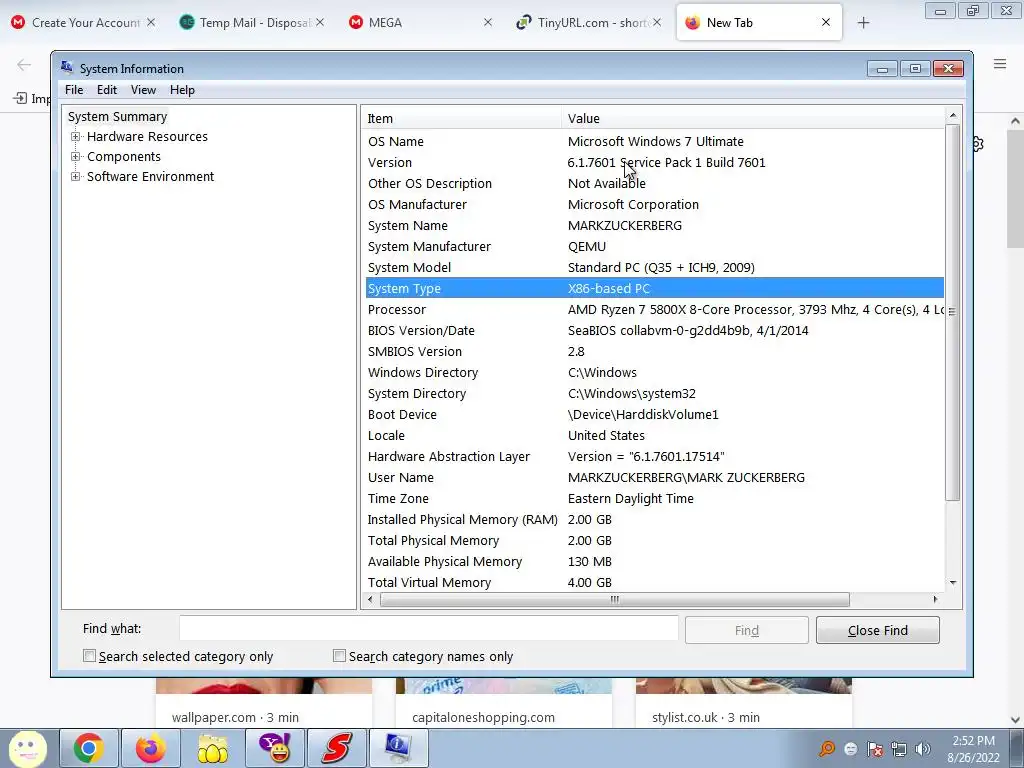Expand the Software Environment tree node
The height and width of the screenshot is (768, 1024).
[76, 176]
